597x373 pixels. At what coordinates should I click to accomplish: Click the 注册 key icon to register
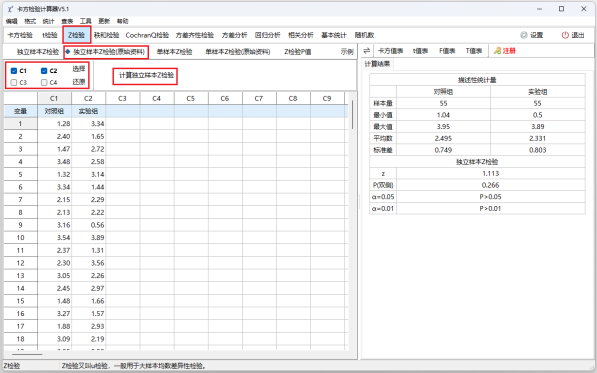[497, 51]
